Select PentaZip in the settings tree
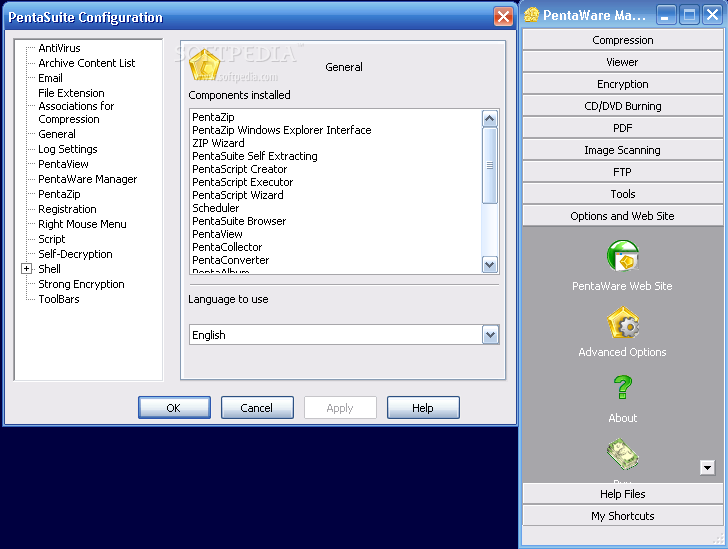The height and width of the screenshot is (549, 728). click(59, 194)
